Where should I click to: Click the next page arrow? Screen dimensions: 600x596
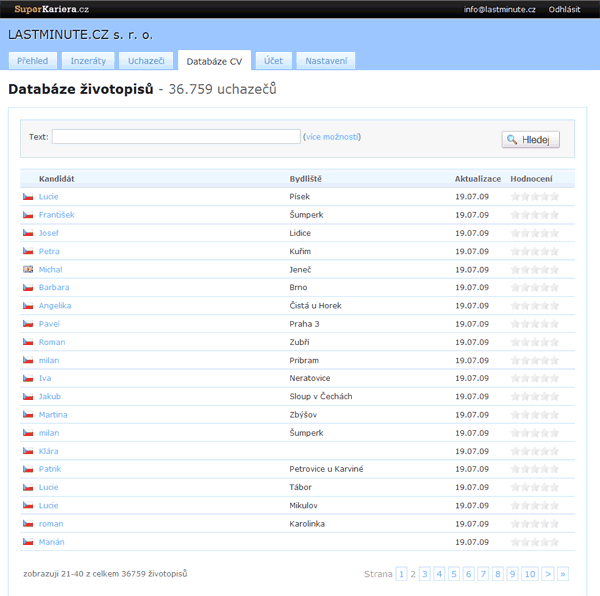tap(548, 574)
